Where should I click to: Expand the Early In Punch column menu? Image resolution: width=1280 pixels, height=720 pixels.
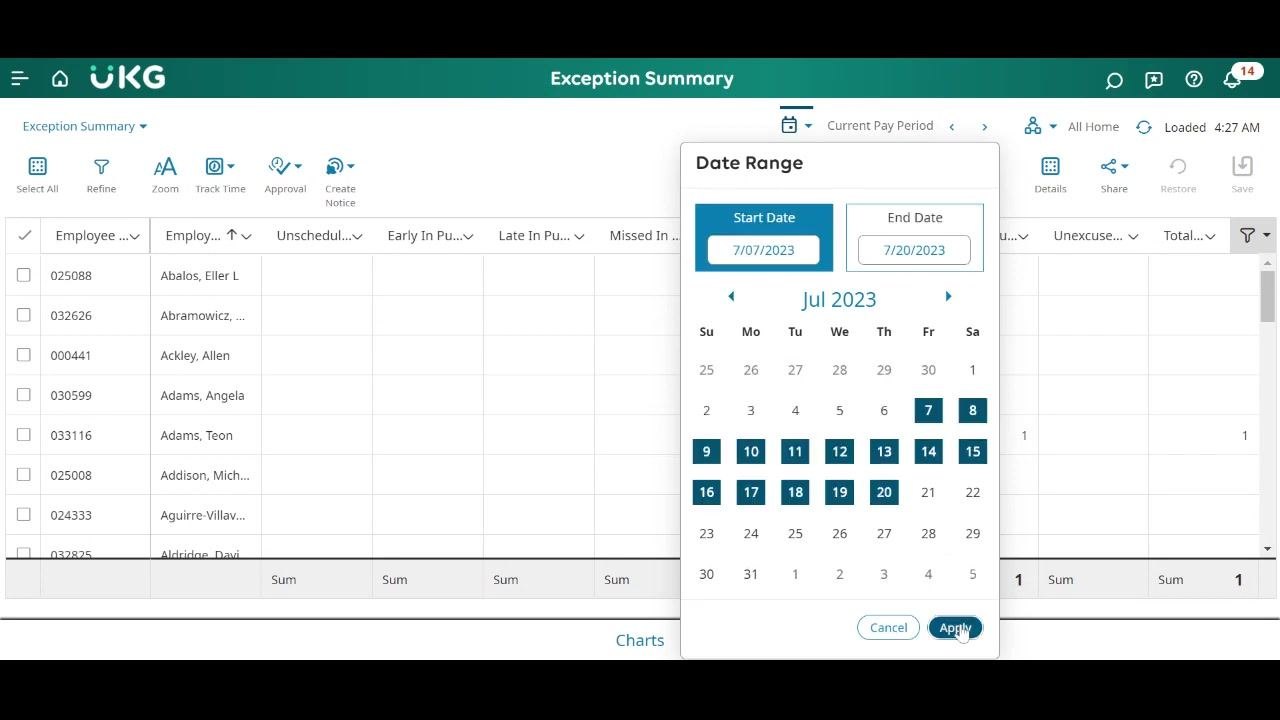pyautogui.click(x=468, y=236)
